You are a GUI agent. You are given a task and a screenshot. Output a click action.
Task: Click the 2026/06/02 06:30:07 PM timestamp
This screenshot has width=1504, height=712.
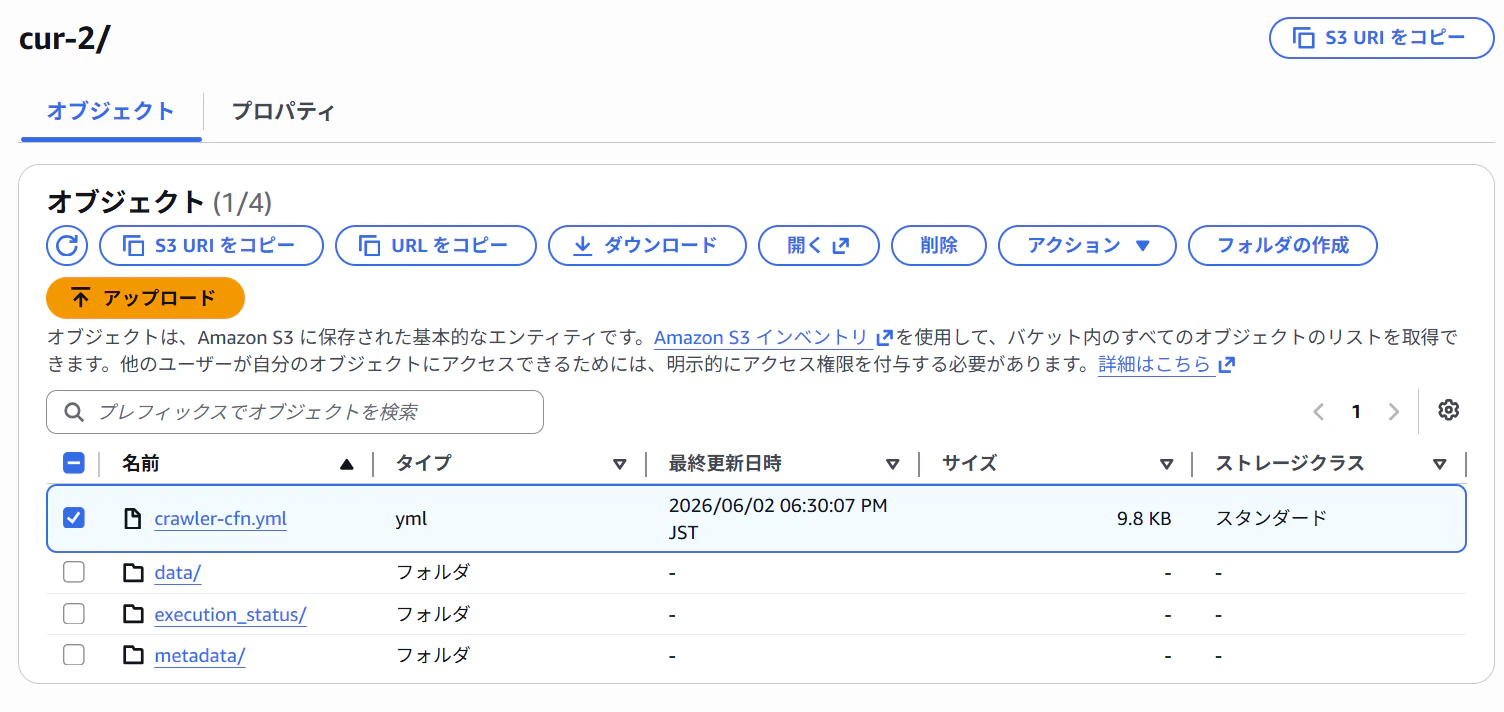point(778,519)
